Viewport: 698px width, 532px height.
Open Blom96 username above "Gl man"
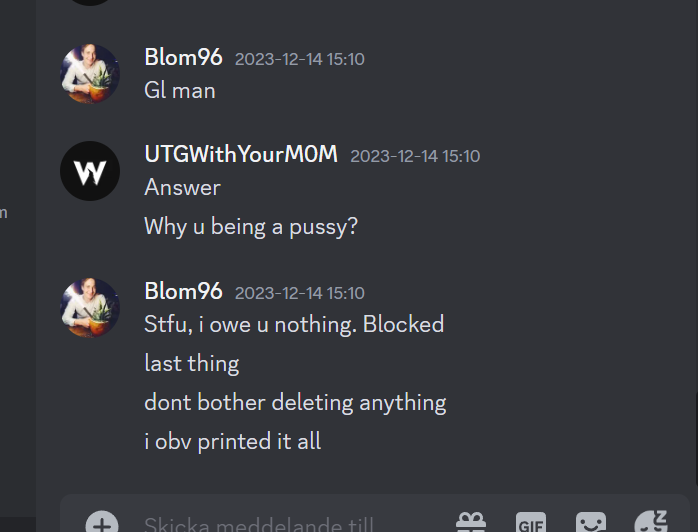[183, 57]
